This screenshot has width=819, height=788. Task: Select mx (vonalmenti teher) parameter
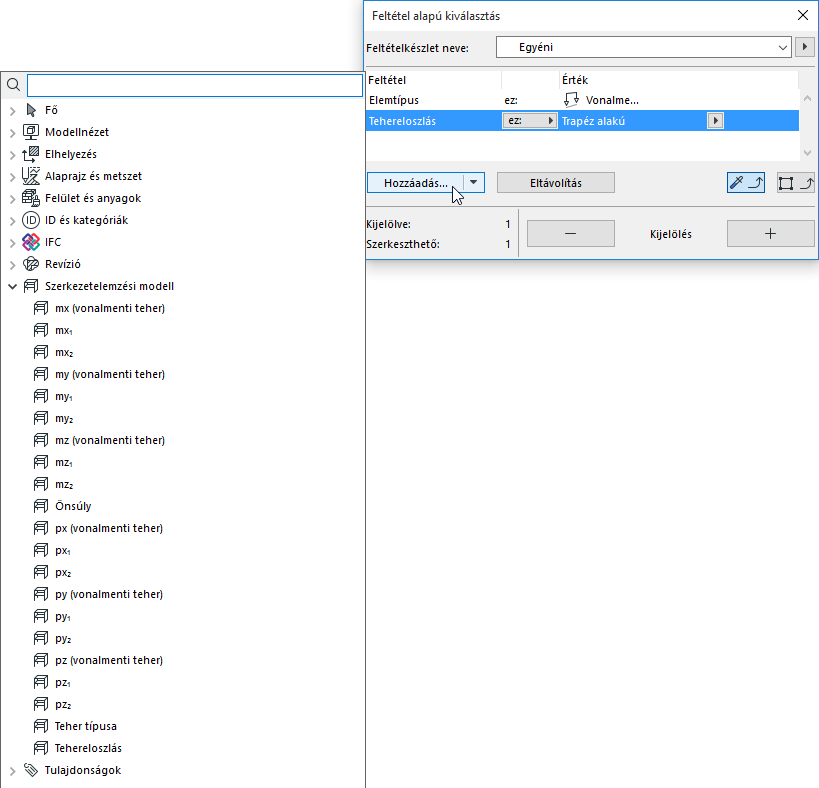tap(110, 308)
